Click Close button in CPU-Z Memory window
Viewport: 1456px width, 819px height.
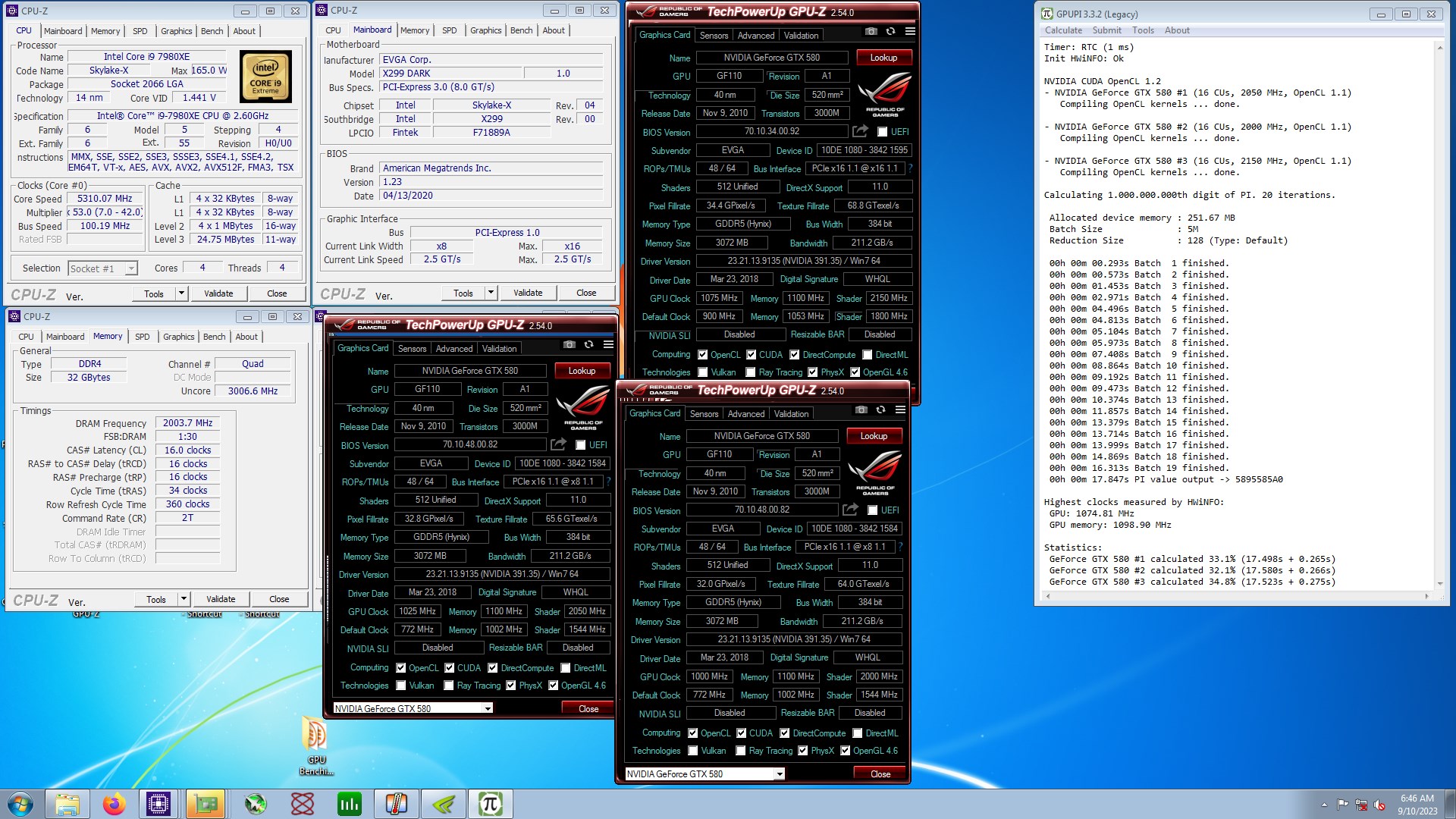pyautogui.click(x=279, y=599)
